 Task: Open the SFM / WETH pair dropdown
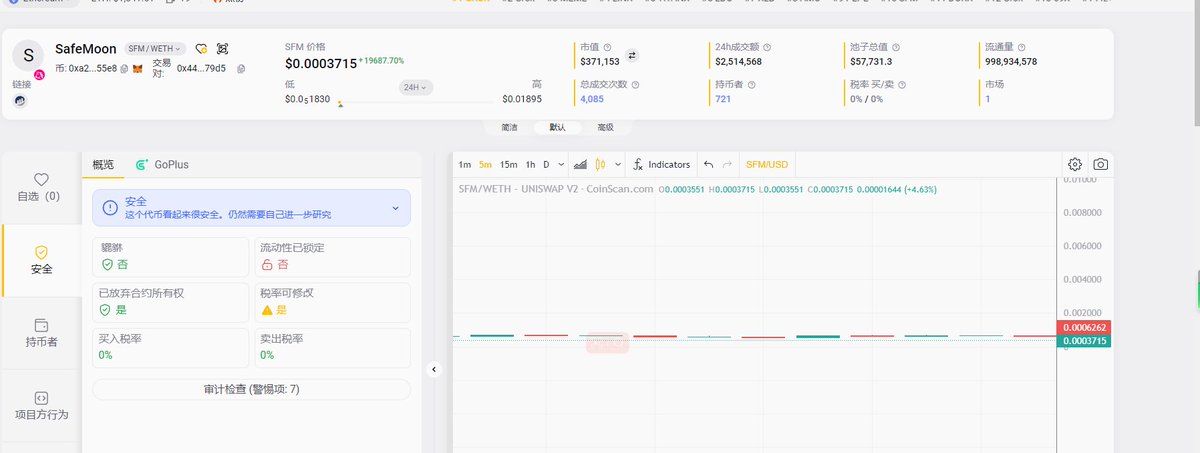click(x=155, y=48)
